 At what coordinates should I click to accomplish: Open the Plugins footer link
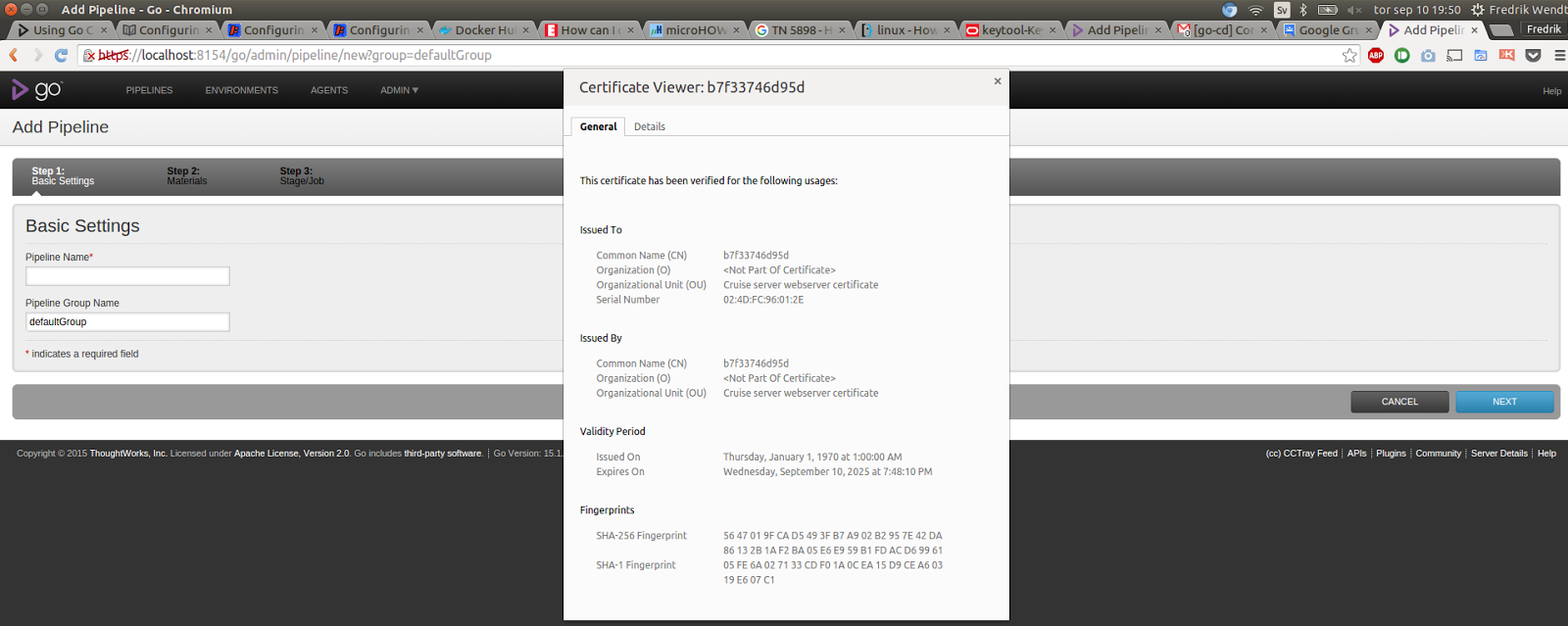(1391, 454)
